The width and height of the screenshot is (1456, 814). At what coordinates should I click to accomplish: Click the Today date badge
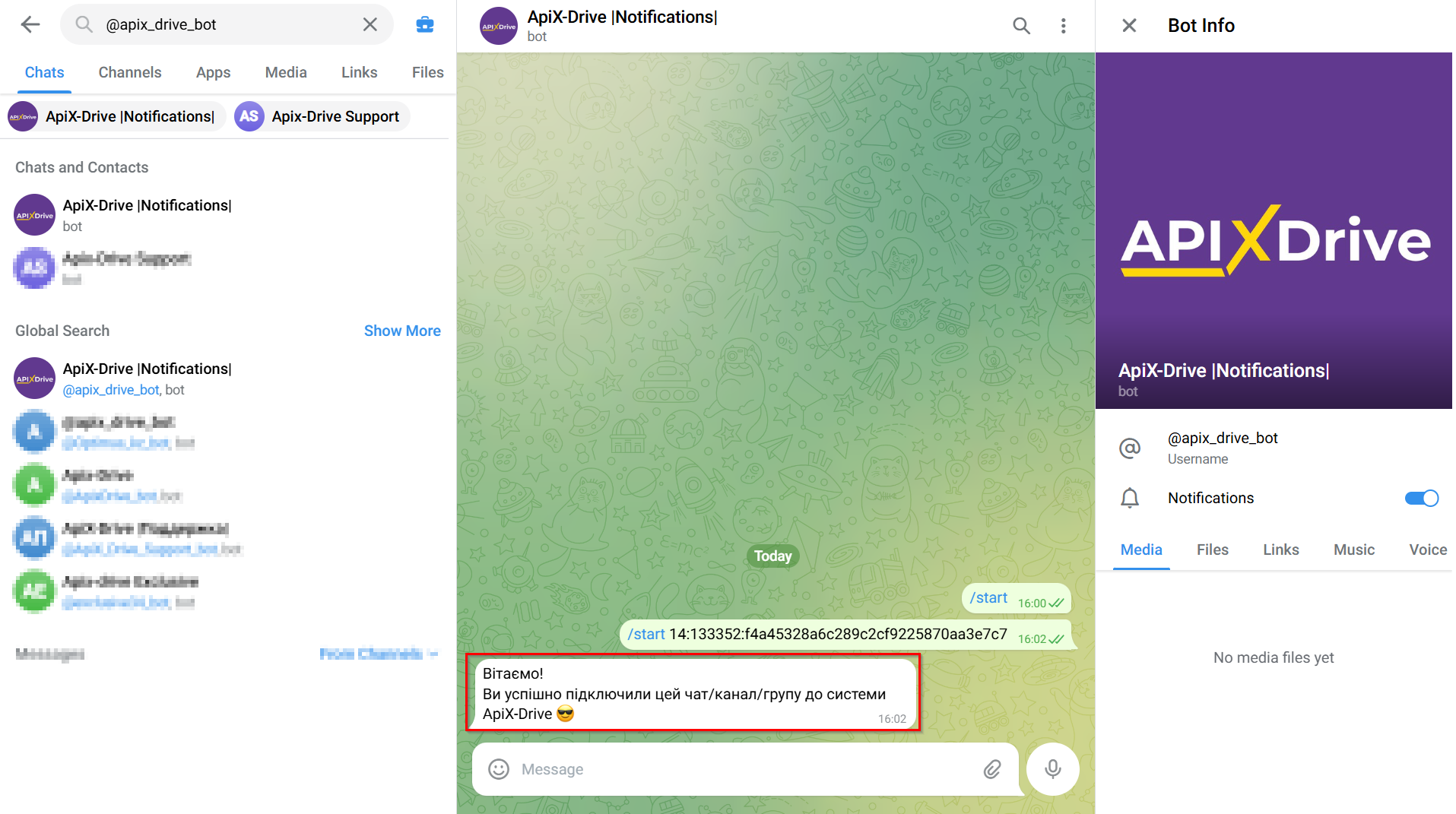point(772,556)
